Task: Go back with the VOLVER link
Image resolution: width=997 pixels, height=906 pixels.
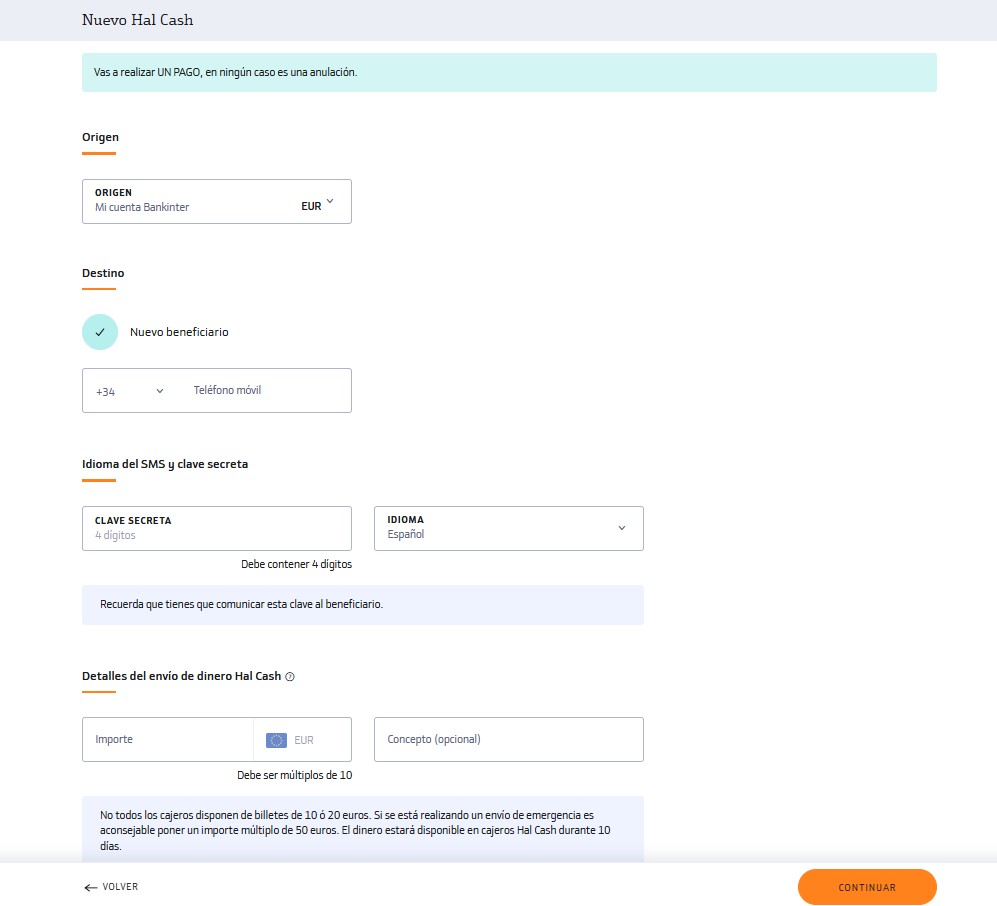Action: click(111, 887)
